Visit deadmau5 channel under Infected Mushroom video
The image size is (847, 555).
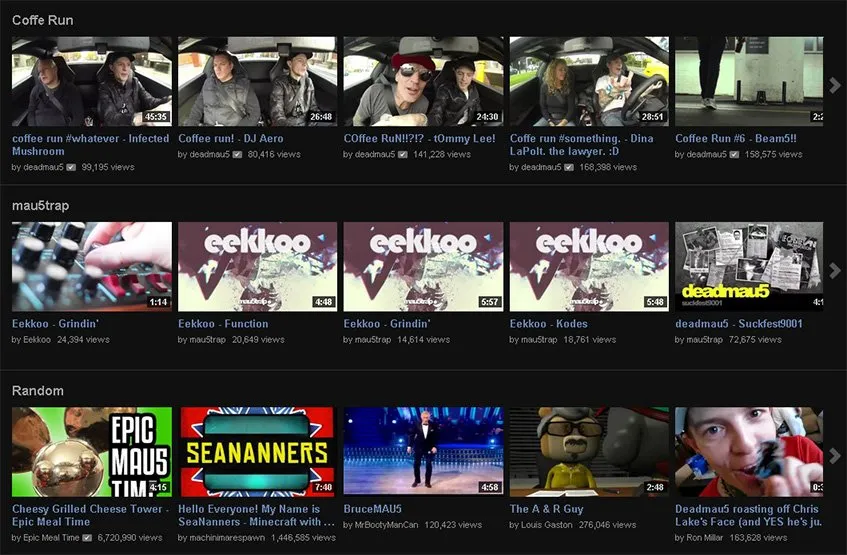43,168
